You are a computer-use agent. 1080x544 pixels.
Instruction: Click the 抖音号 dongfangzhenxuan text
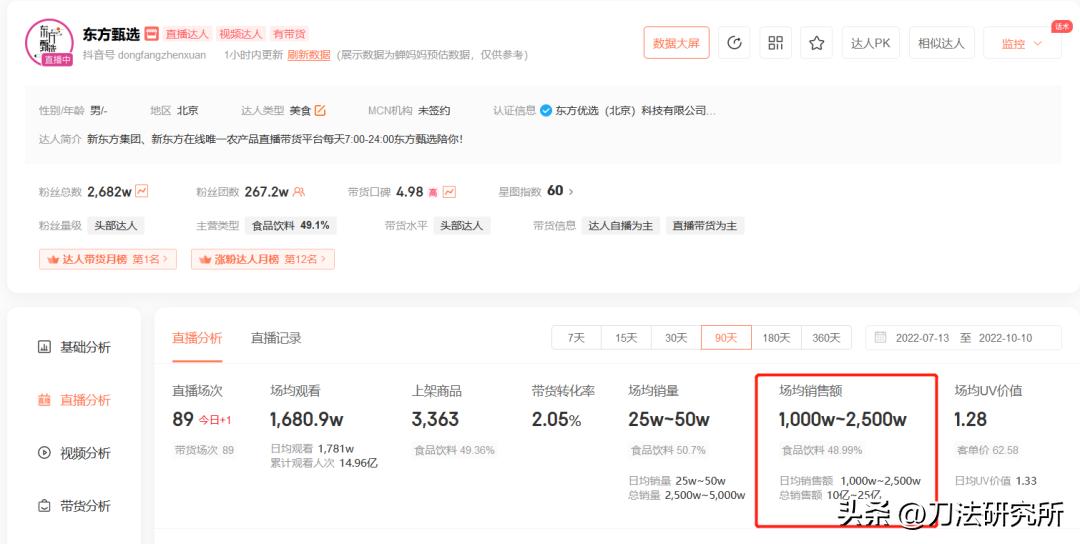[144, 55]
